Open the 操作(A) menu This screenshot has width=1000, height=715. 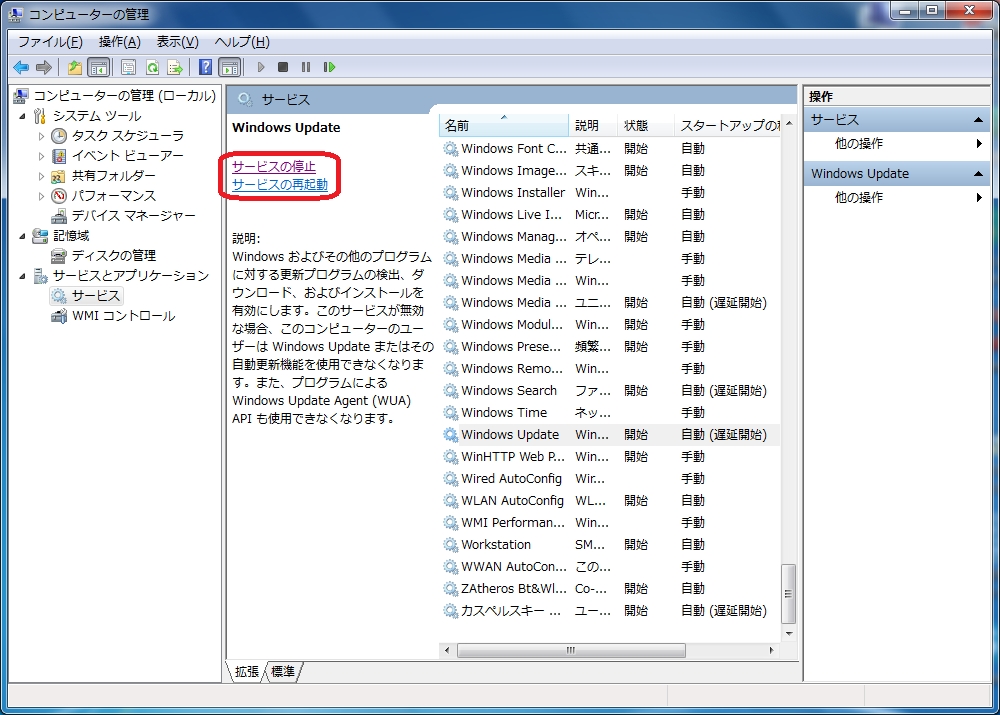119,42
